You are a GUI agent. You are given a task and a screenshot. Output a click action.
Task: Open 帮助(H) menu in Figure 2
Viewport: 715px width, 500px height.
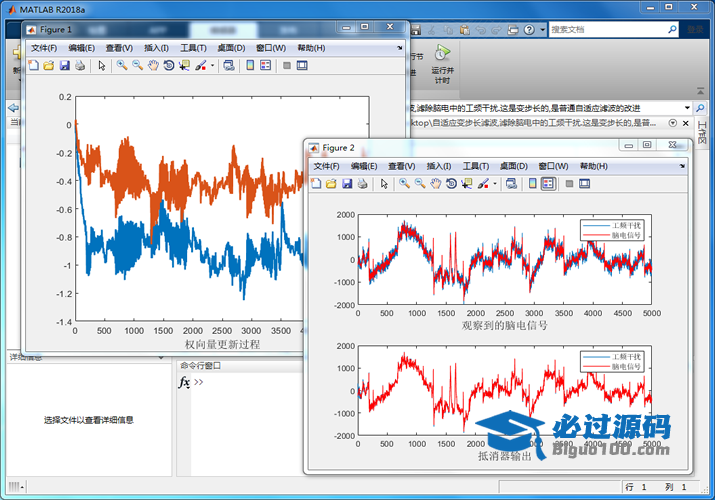click(x=594, y=166)
